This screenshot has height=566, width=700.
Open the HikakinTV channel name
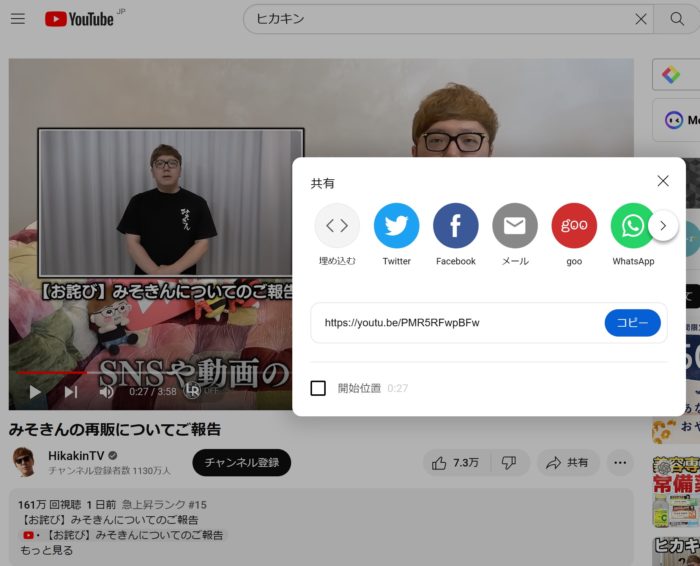tap(76, 456)
